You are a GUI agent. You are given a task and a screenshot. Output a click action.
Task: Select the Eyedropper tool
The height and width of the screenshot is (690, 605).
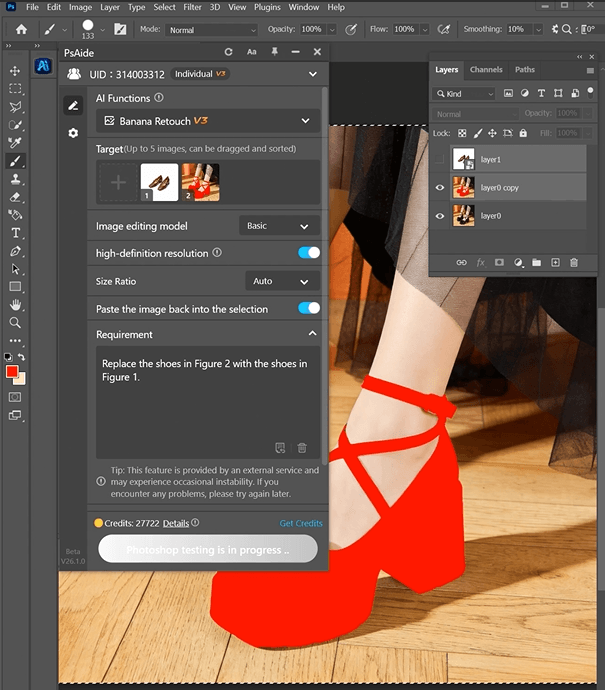(x=15, y=143)
